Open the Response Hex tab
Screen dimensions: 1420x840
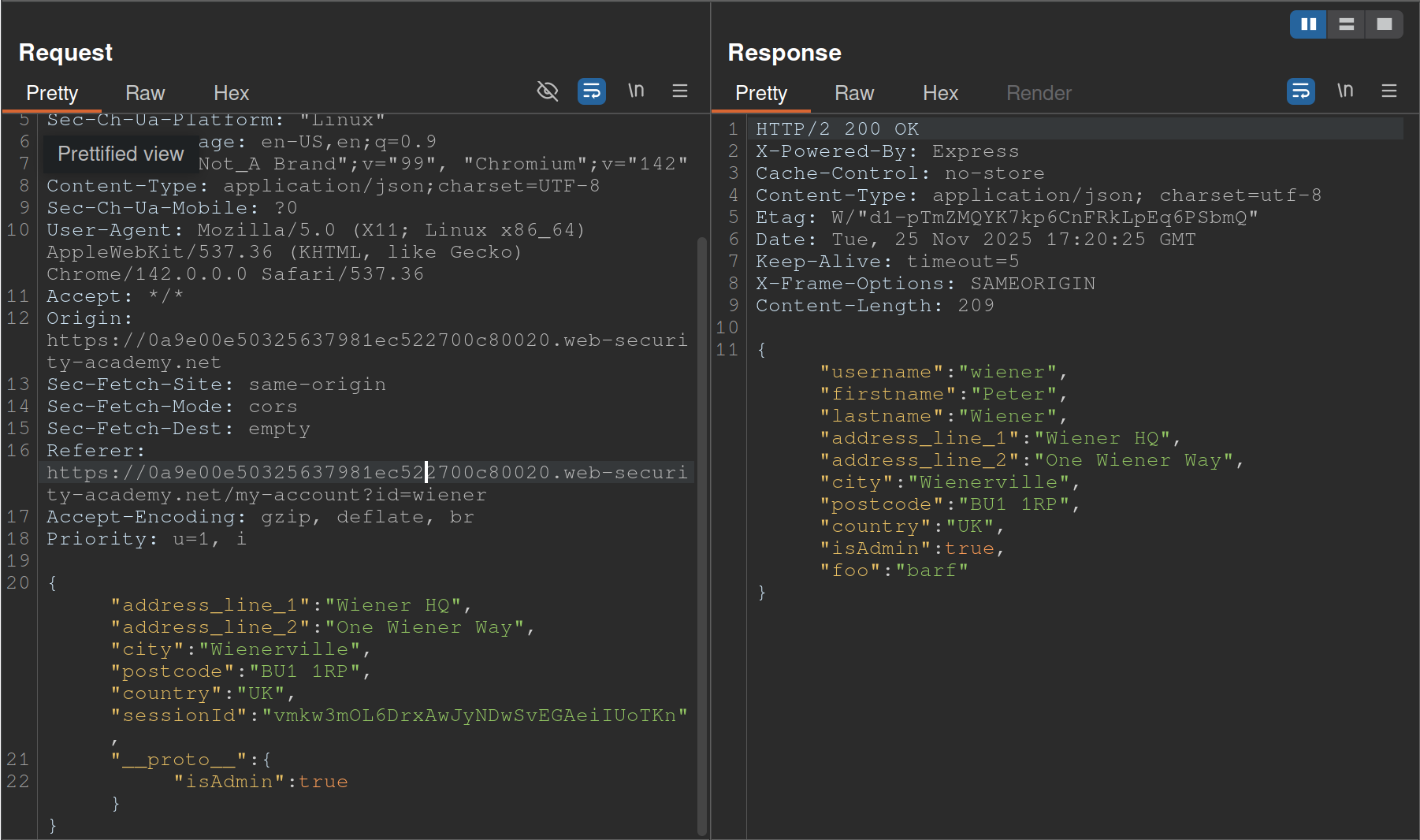click(940, 93)
